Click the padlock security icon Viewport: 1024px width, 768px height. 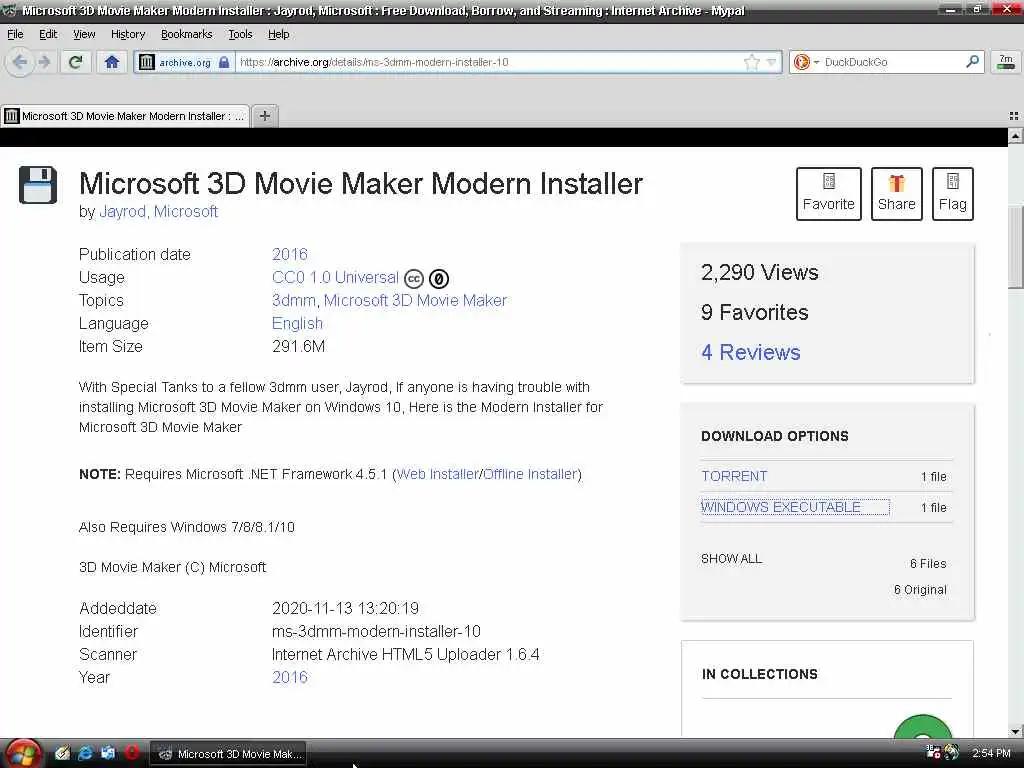224,62
